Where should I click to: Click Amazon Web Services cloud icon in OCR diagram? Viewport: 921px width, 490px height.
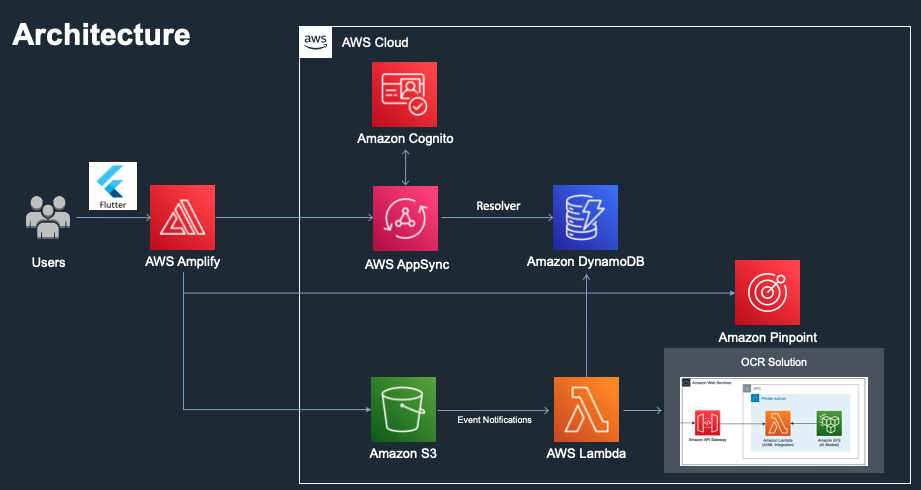(686, 382)
